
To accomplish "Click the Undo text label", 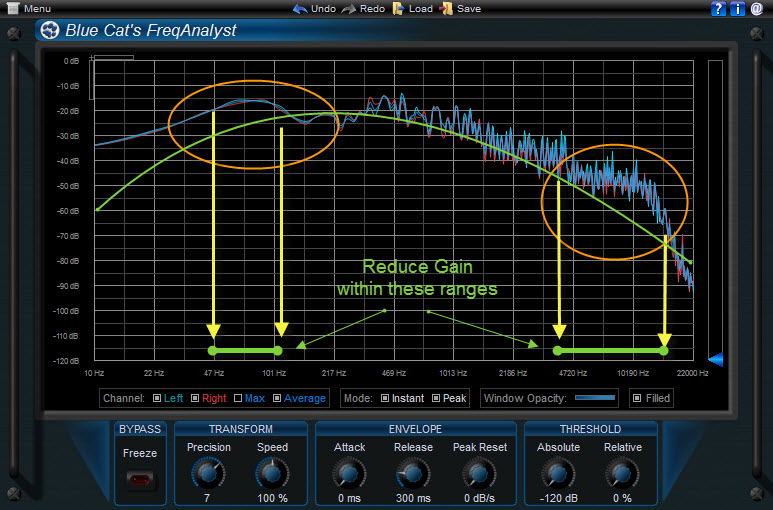I will (323, 8).
